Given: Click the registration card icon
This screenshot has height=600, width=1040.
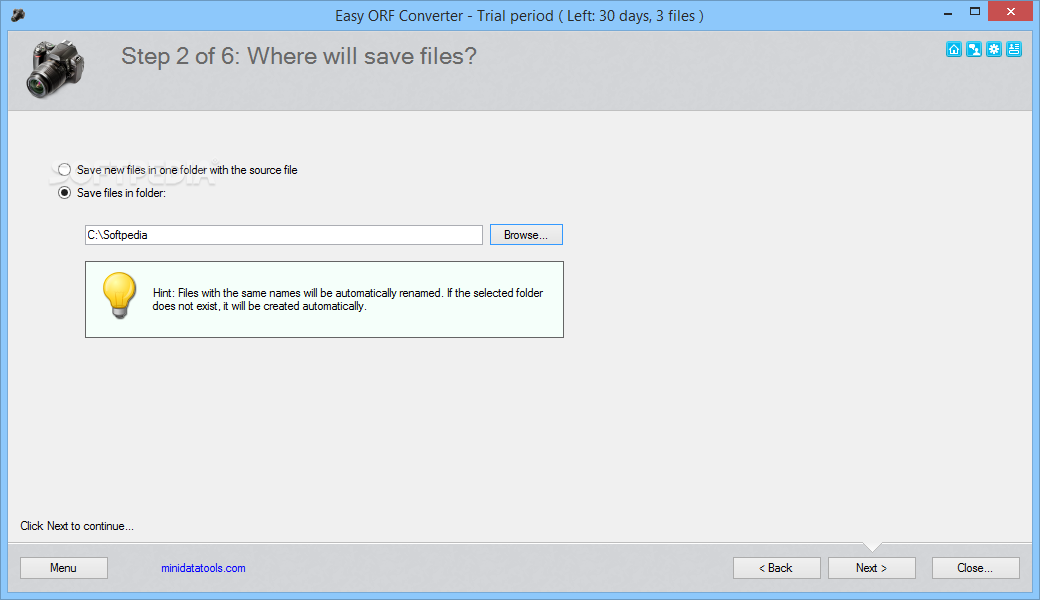Looking at the screenshot, I should (1013, 49).
